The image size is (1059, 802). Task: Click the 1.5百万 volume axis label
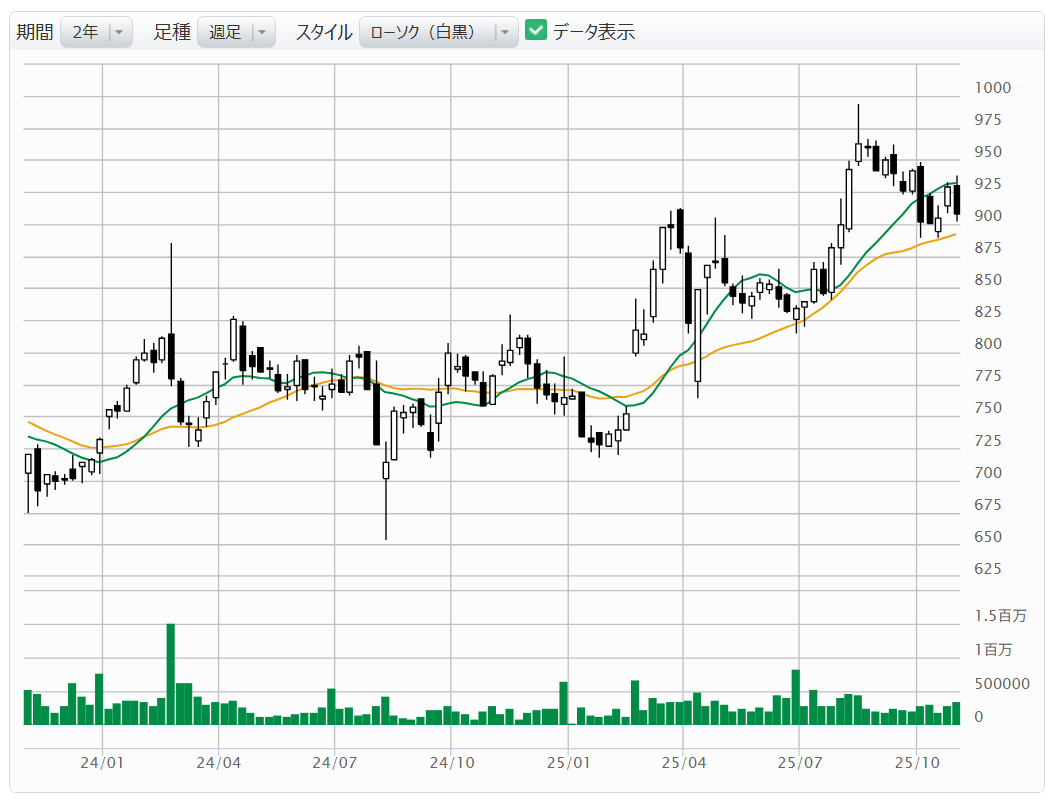coord(1000,615)
